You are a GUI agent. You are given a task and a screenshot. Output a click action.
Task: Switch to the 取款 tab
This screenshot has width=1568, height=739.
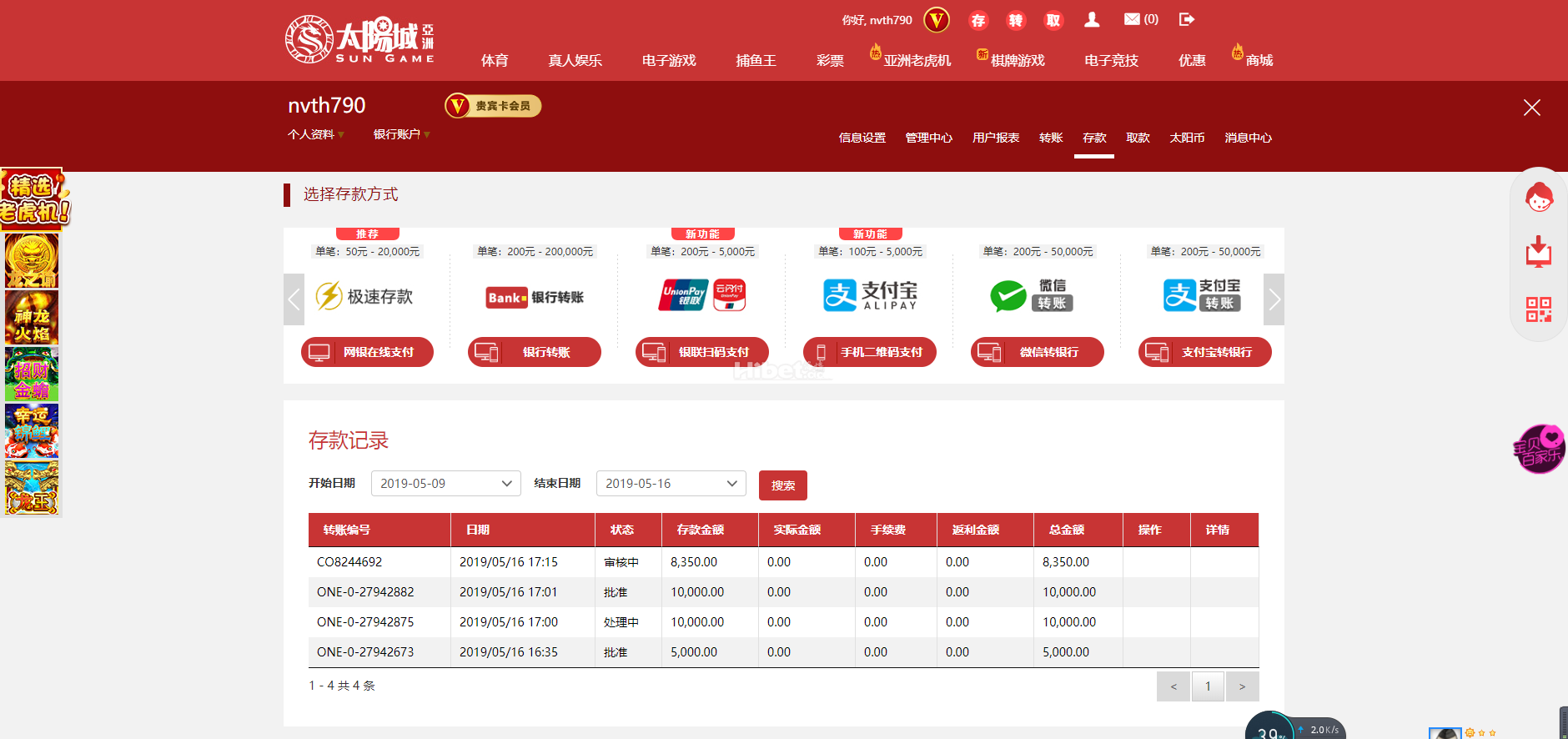click(1138, 138)
